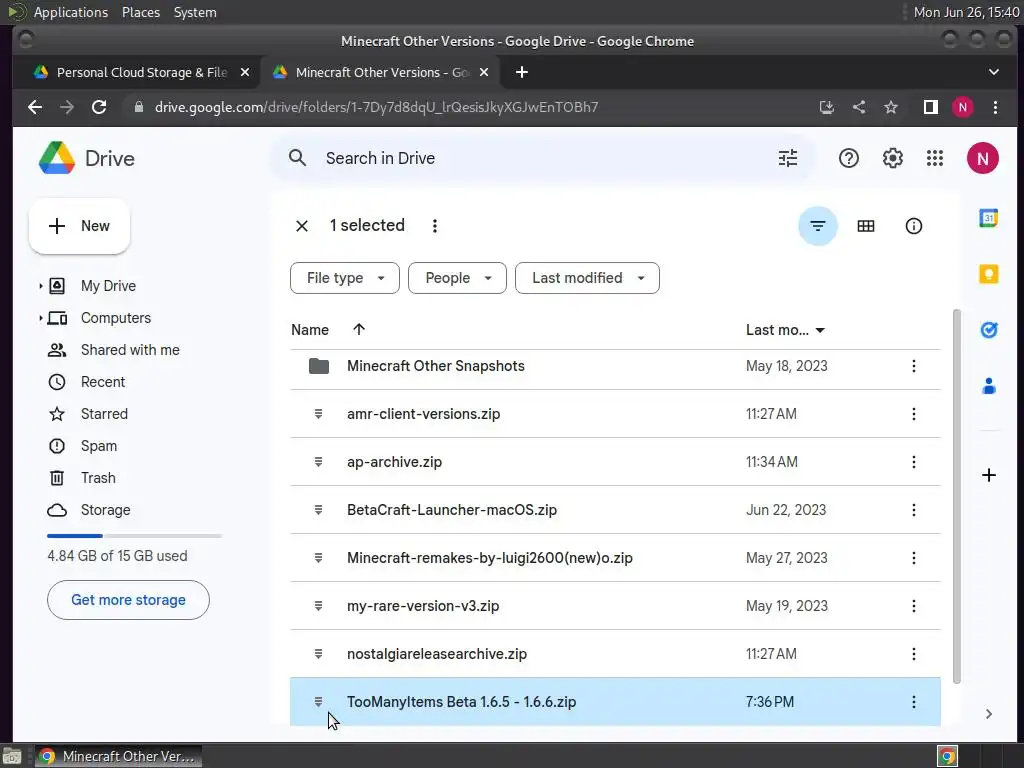1024x768 pixels.
Task: Click the Minecraft Other Ver... taskbar button
Action: coord(118,756)
